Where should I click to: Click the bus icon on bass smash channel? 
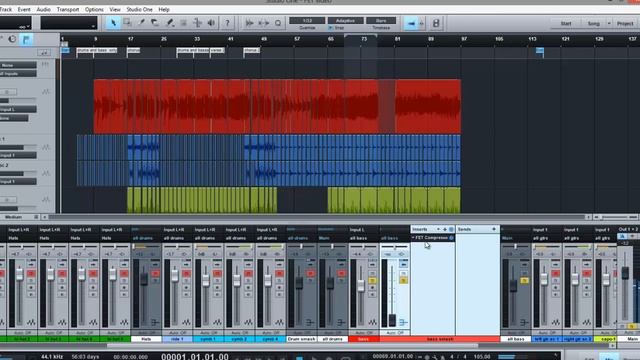pos(403,322)
